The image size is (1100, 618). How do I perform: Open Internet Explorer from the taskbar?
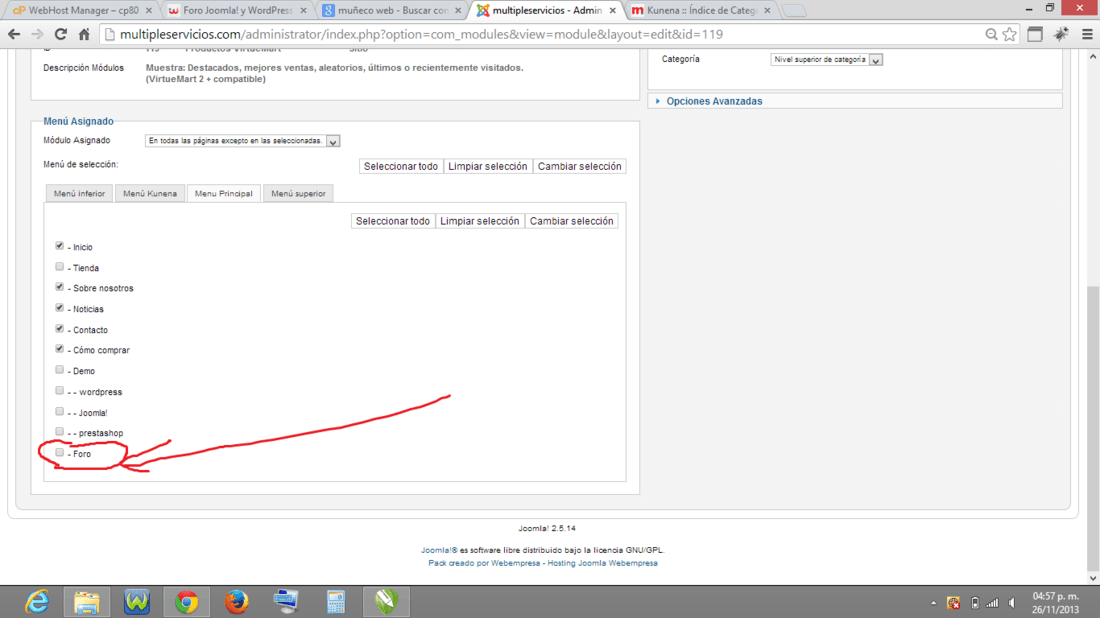pyautogui.click(x=36, y=602)
